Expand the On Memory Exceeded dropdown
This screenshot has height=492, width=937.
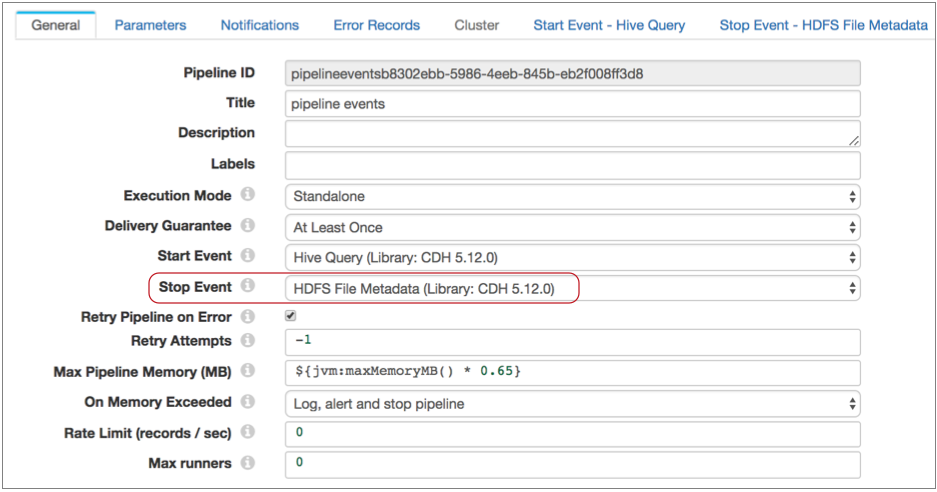[572, 404]
